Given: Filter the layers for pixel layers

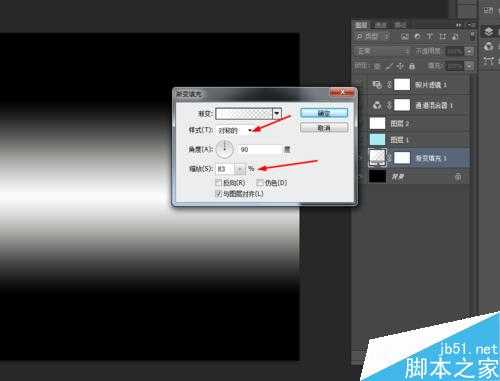Looking at the screenshot, I should click(405, 36).
